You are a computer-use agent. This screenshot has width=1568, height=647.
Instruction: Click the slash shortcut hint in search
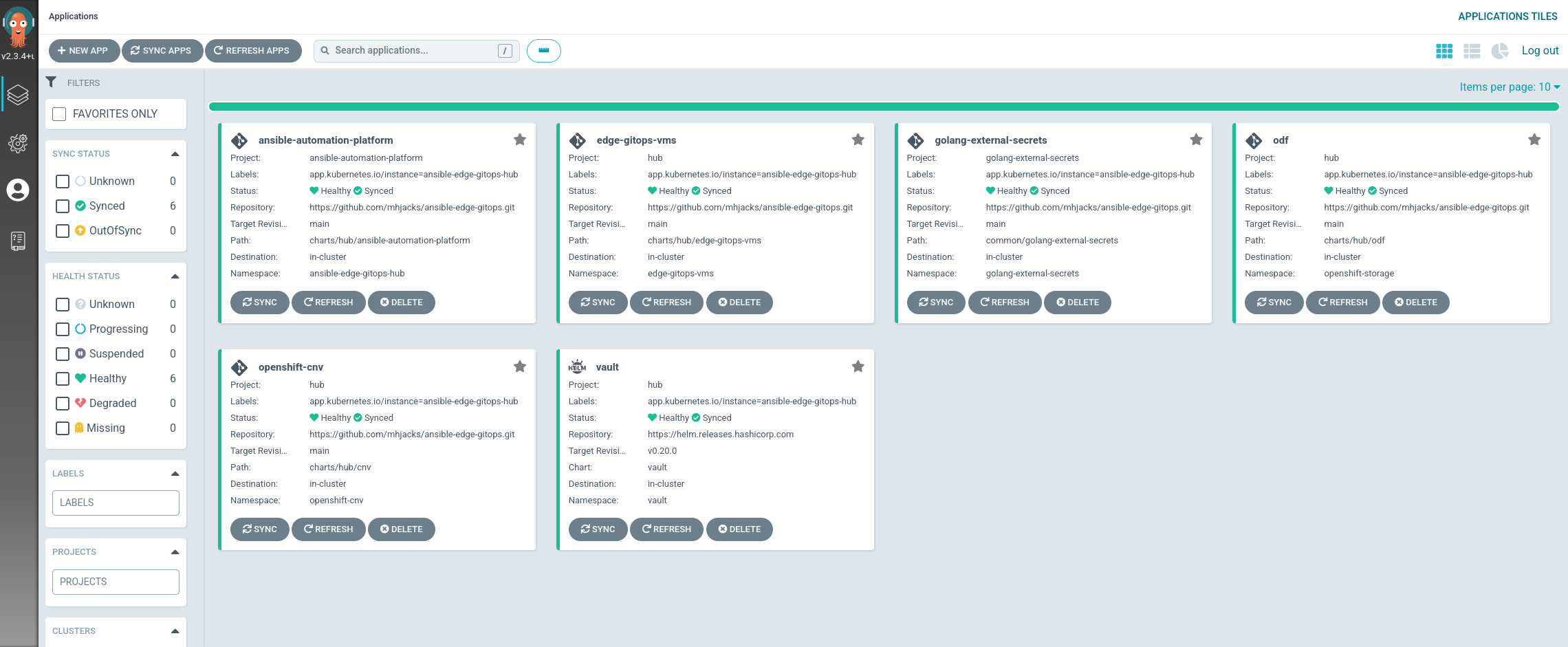505,51
